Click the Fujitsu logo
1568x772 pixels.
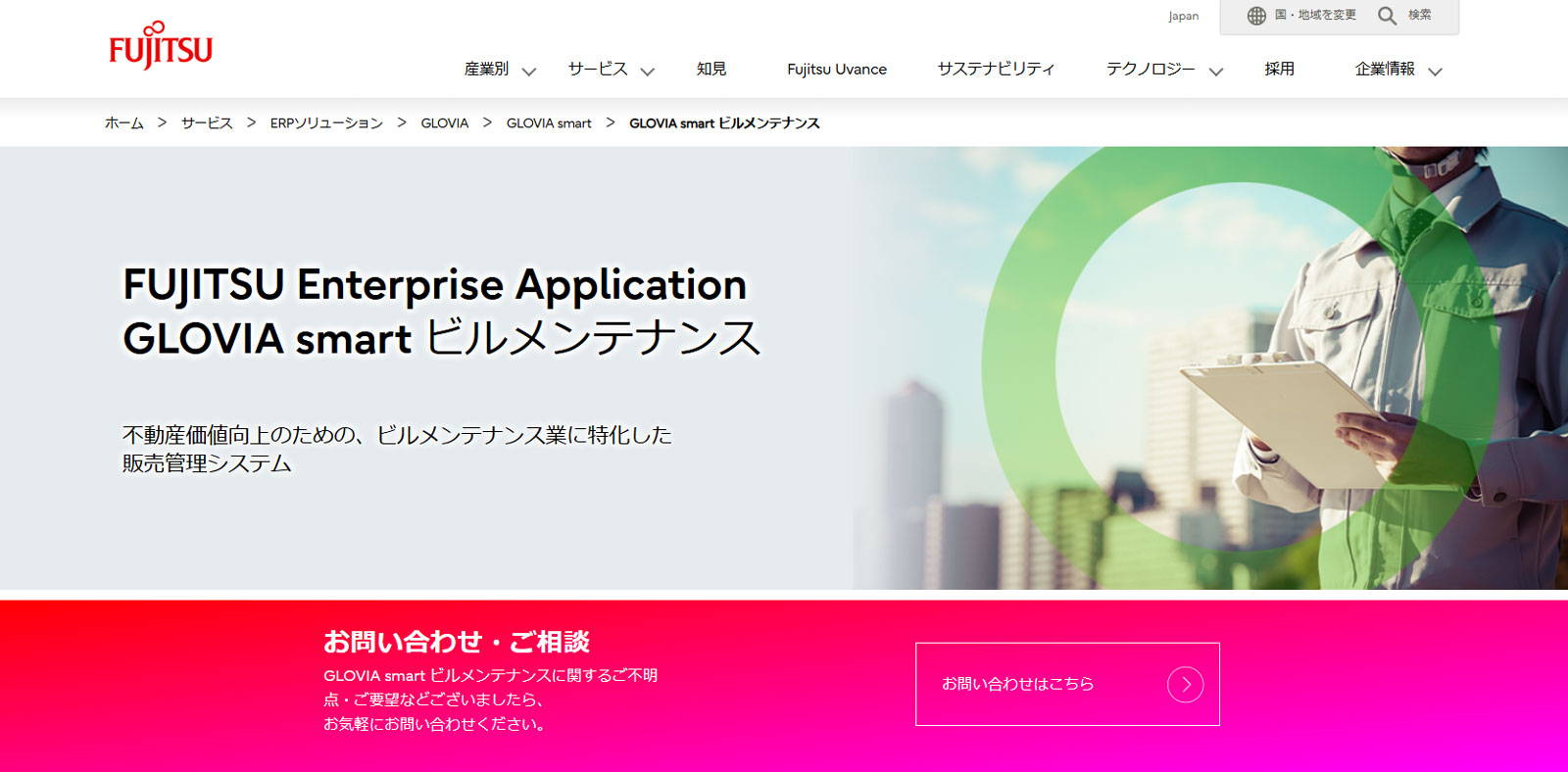161,45
